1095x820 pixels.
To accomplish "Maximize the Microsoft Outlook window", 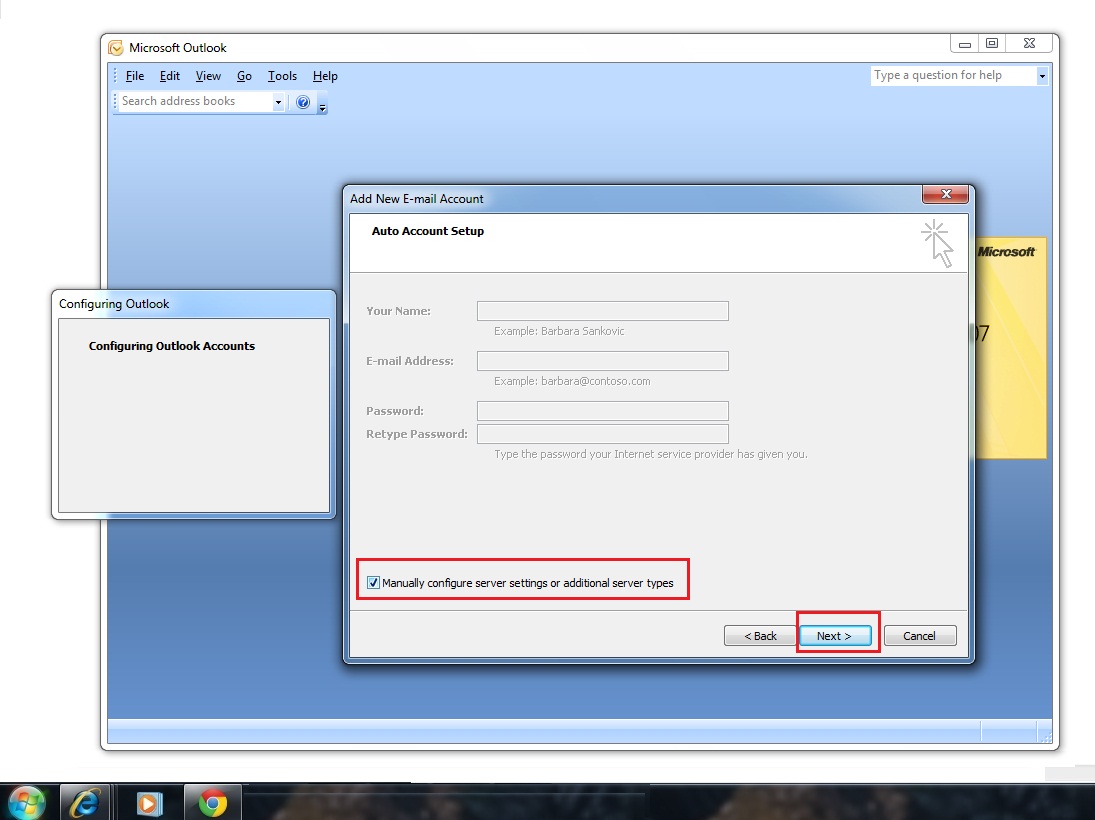I will pyautogui.click(x=992, y=44).
